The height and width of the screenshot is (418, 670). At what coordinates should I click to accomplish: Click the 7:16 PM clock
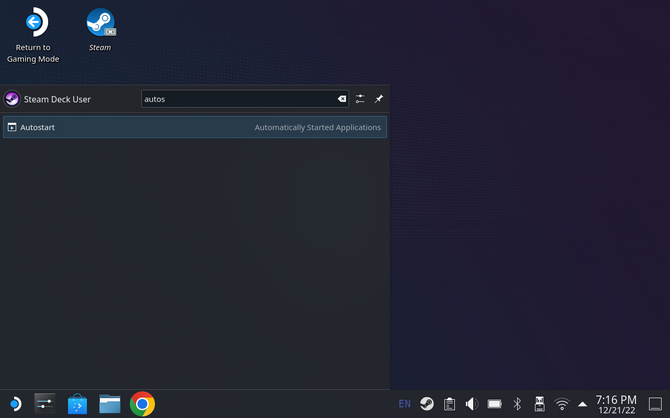(x=616, y=404)
